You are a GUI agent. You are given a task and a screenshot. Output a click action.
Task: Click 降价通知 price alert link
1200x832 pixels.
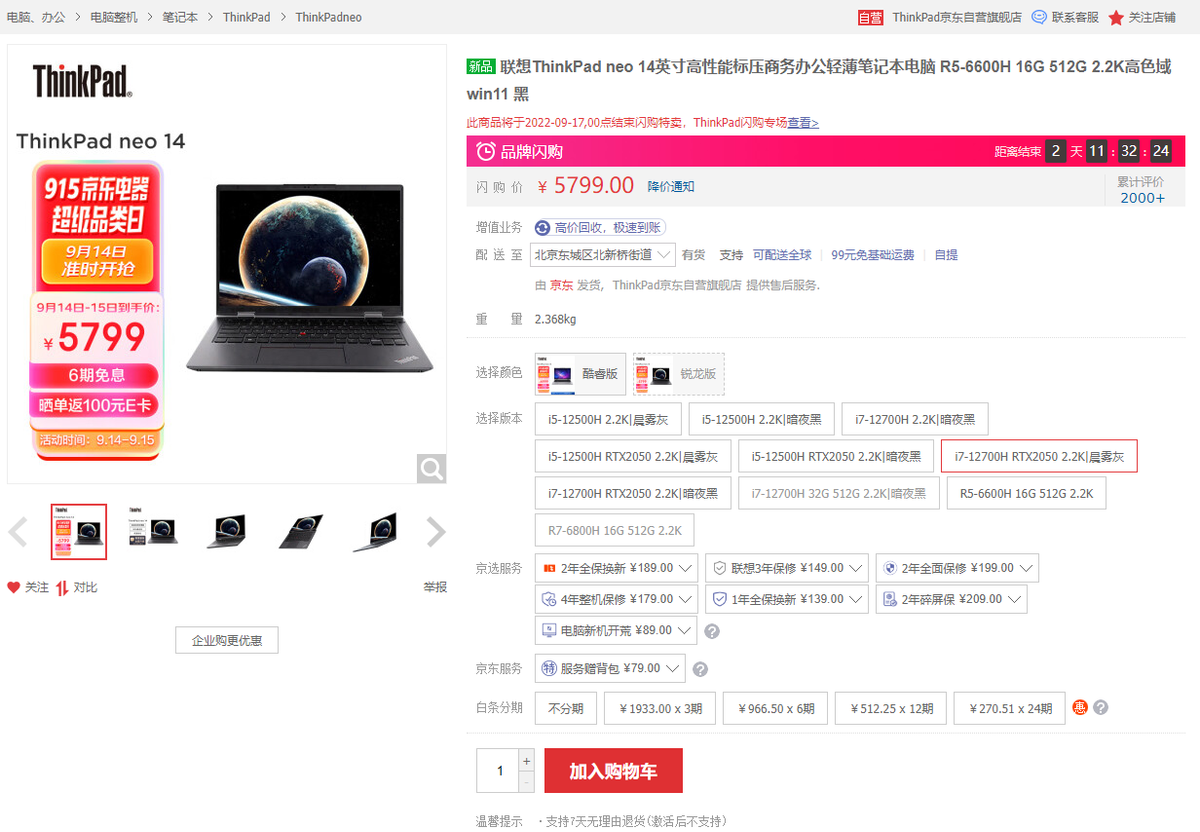coord(671,187)
